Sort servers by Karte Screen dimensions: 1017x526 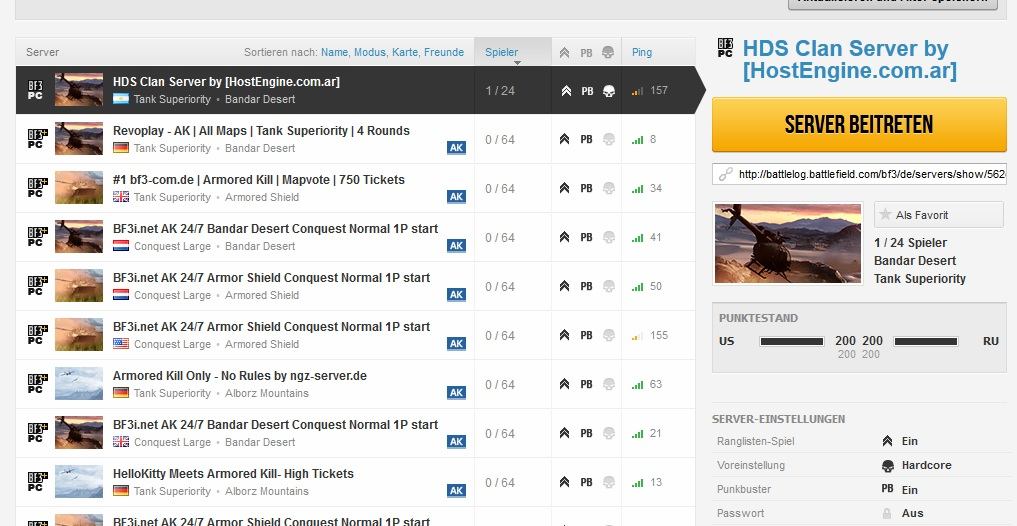coord(405,52)
